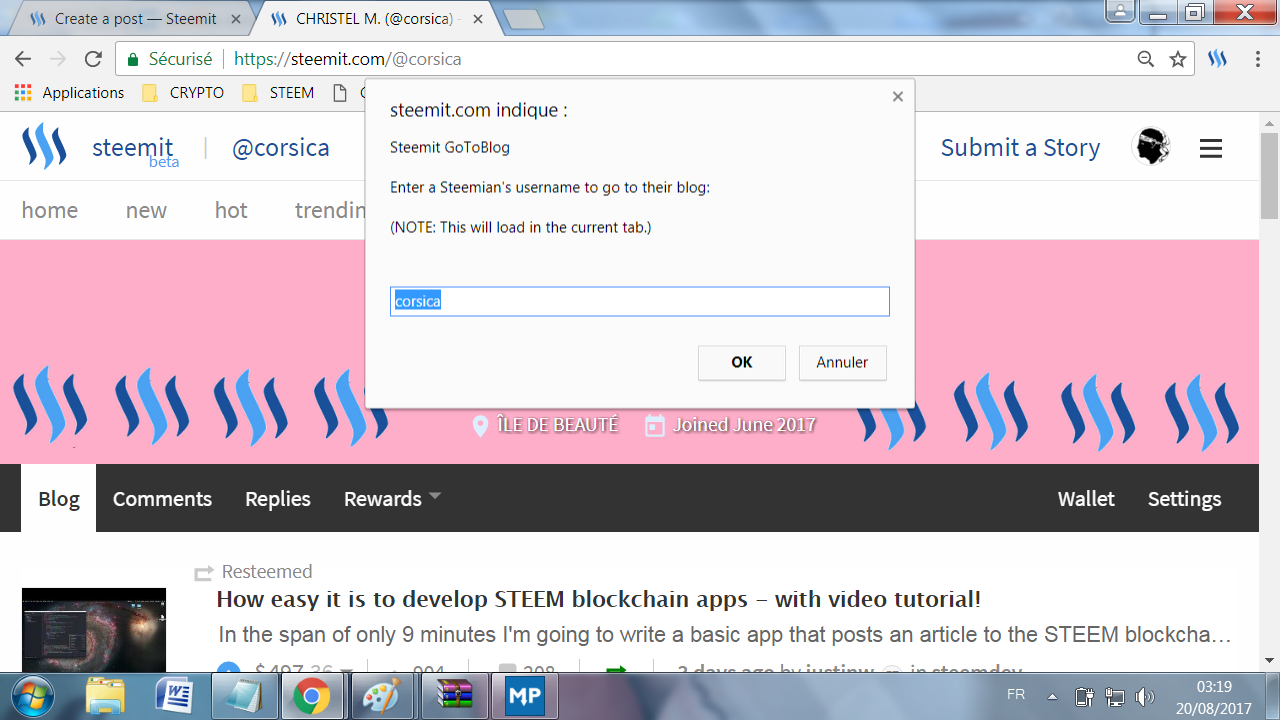
Task: Open the hamburger menu on Steemit
Action: pyautogui.click(x=1211, y=149)
